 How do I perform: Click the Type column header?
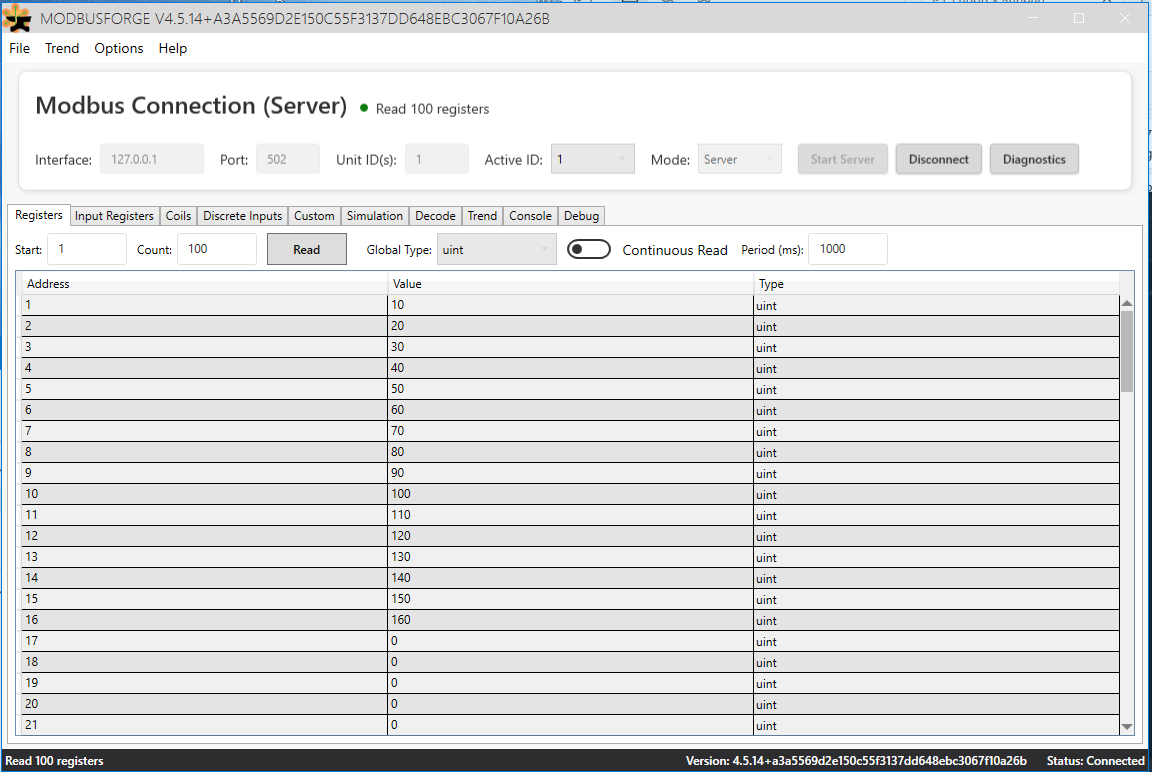(936, 284)
